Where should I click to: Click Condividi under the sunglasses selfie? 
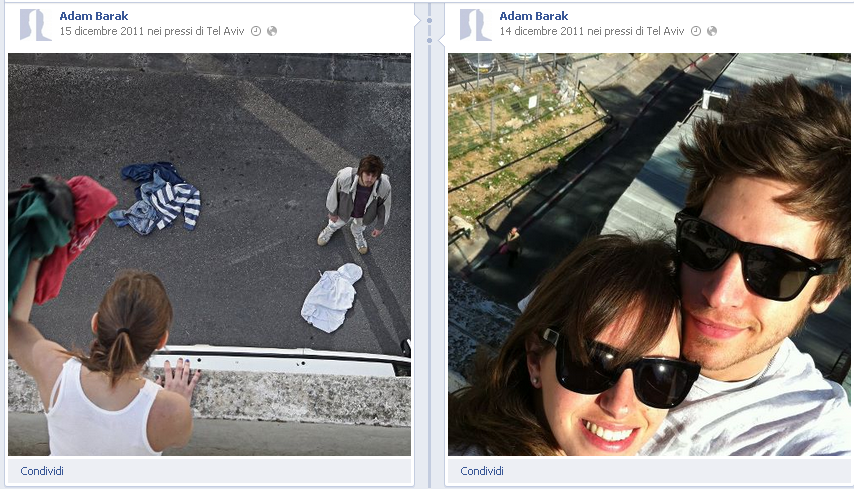(x=482, y=471)
